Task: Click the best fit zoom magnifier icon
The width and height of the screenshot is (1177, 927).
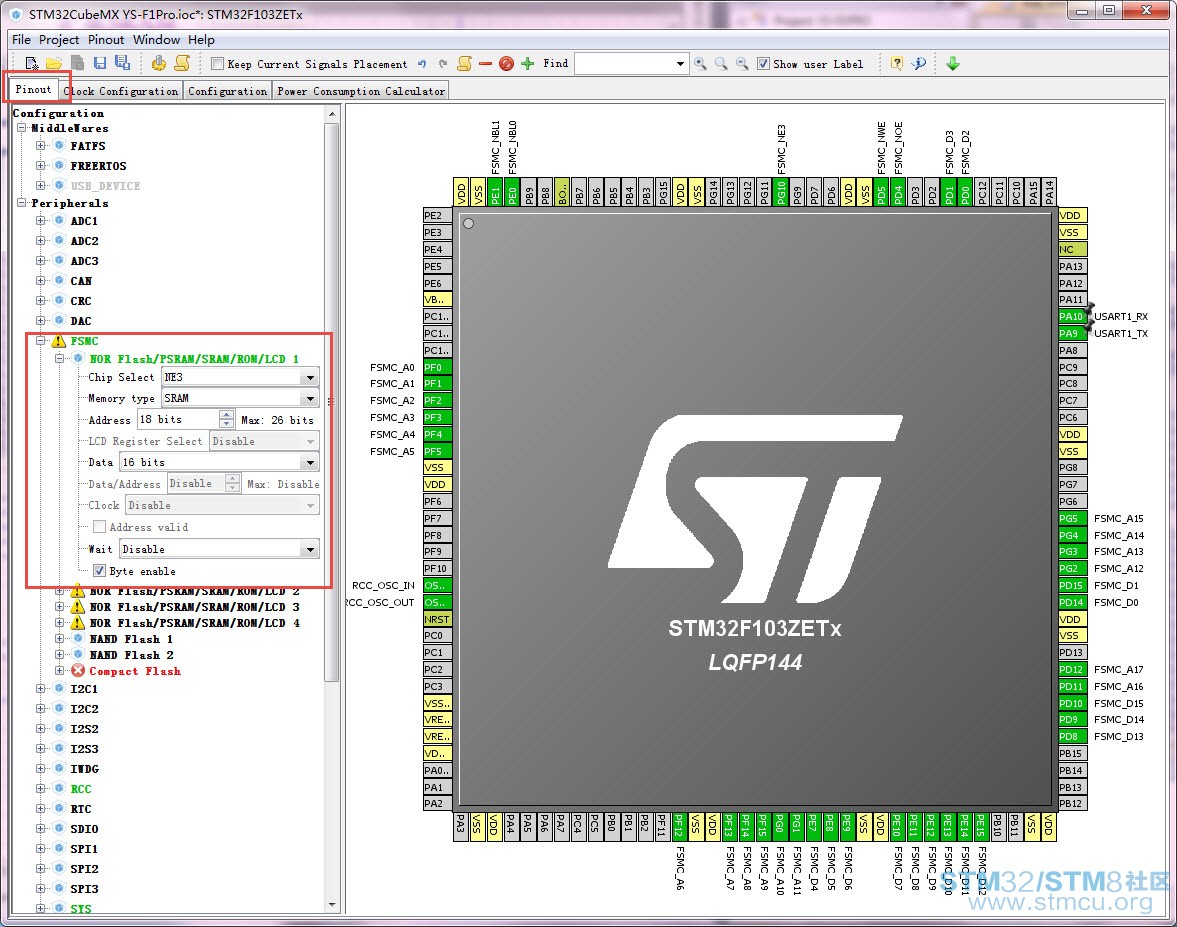Action: (x=721, y=64)
